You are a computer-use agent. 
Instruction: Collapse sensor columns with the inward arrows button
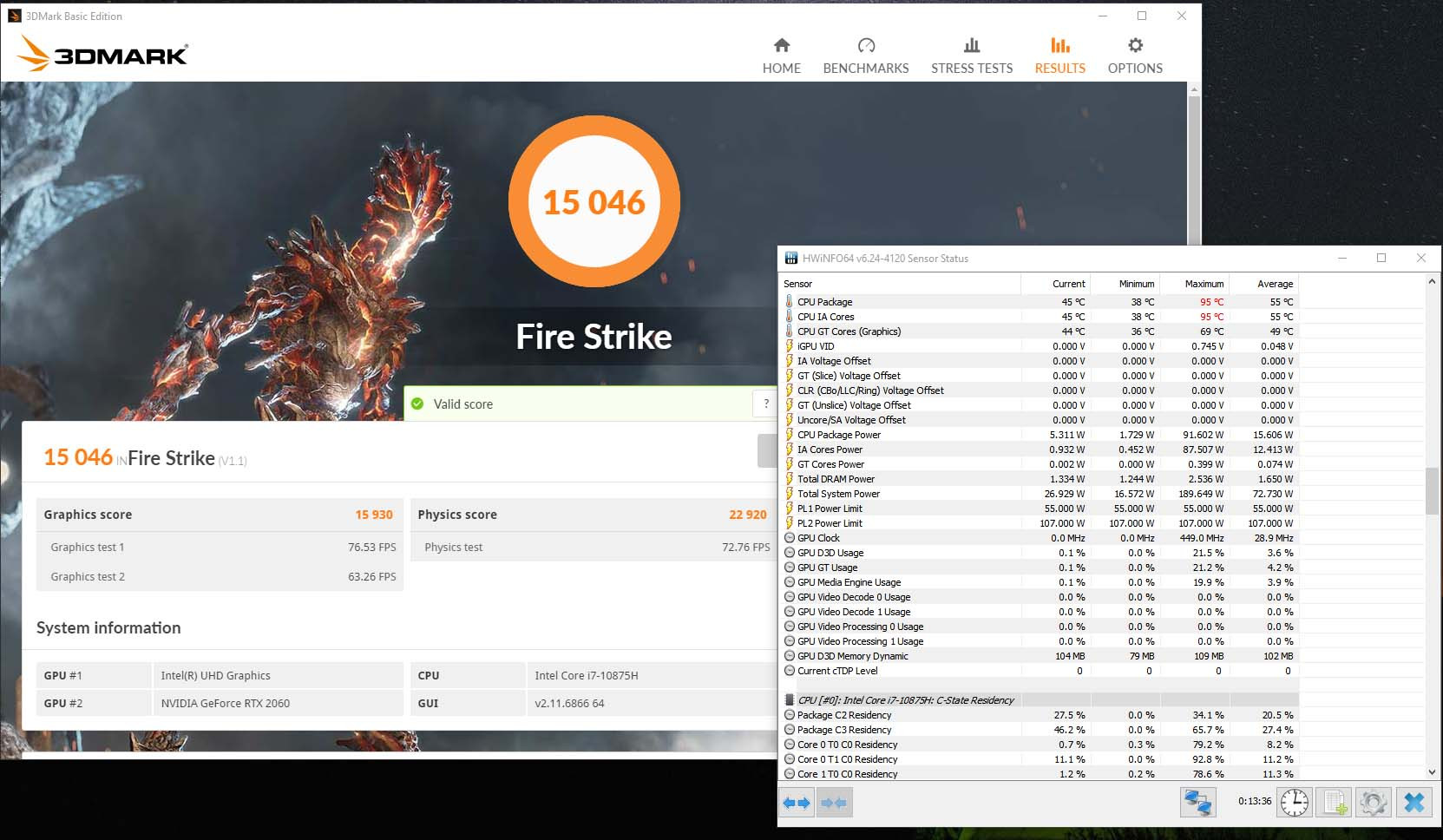point(833,803)
